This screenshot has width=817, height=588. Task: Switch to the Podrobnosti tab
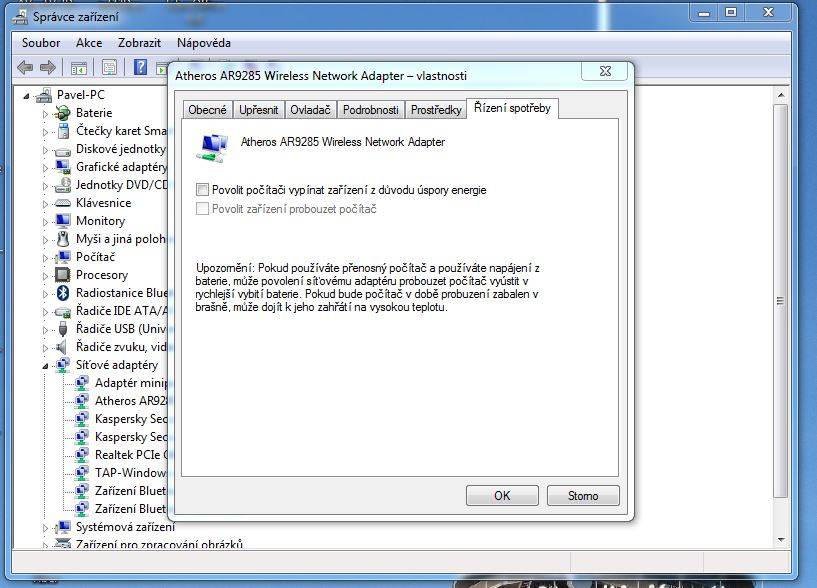point(370,110)
